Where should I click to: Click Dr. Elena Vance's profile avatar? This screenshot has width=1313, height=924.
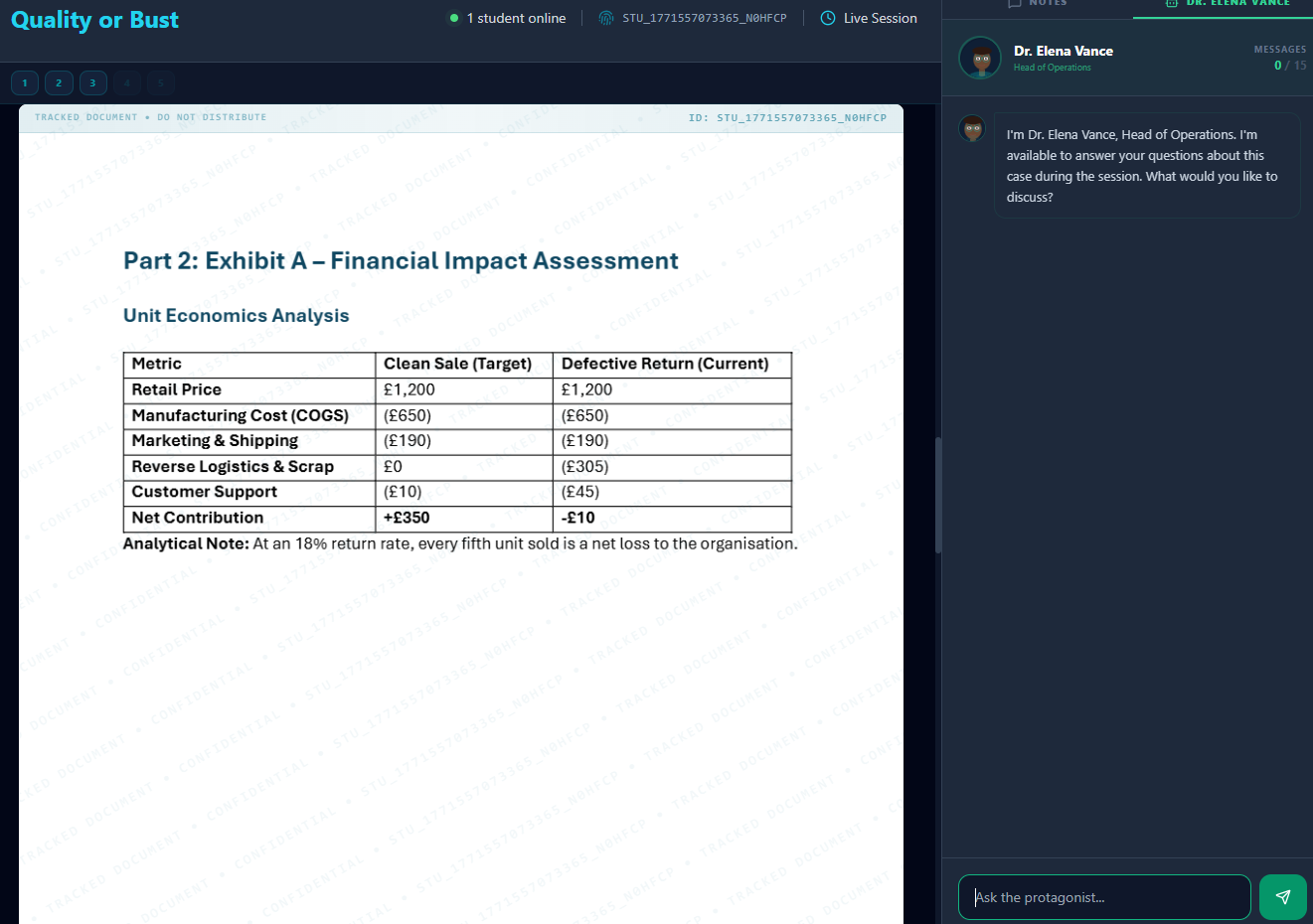tap(980, 58)
